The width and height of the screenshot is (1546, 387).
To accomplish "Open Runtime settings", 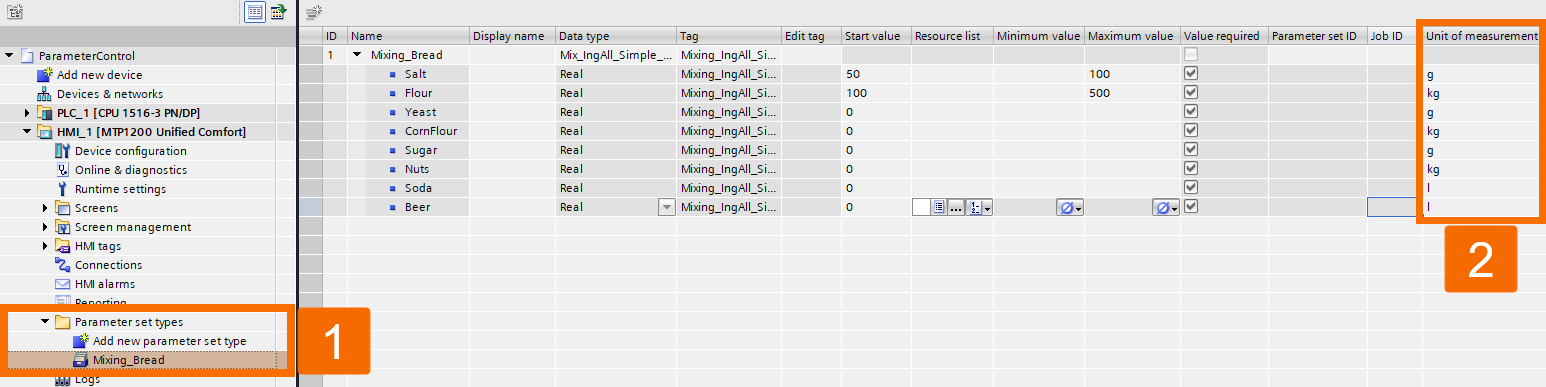I will click(120, 189).
